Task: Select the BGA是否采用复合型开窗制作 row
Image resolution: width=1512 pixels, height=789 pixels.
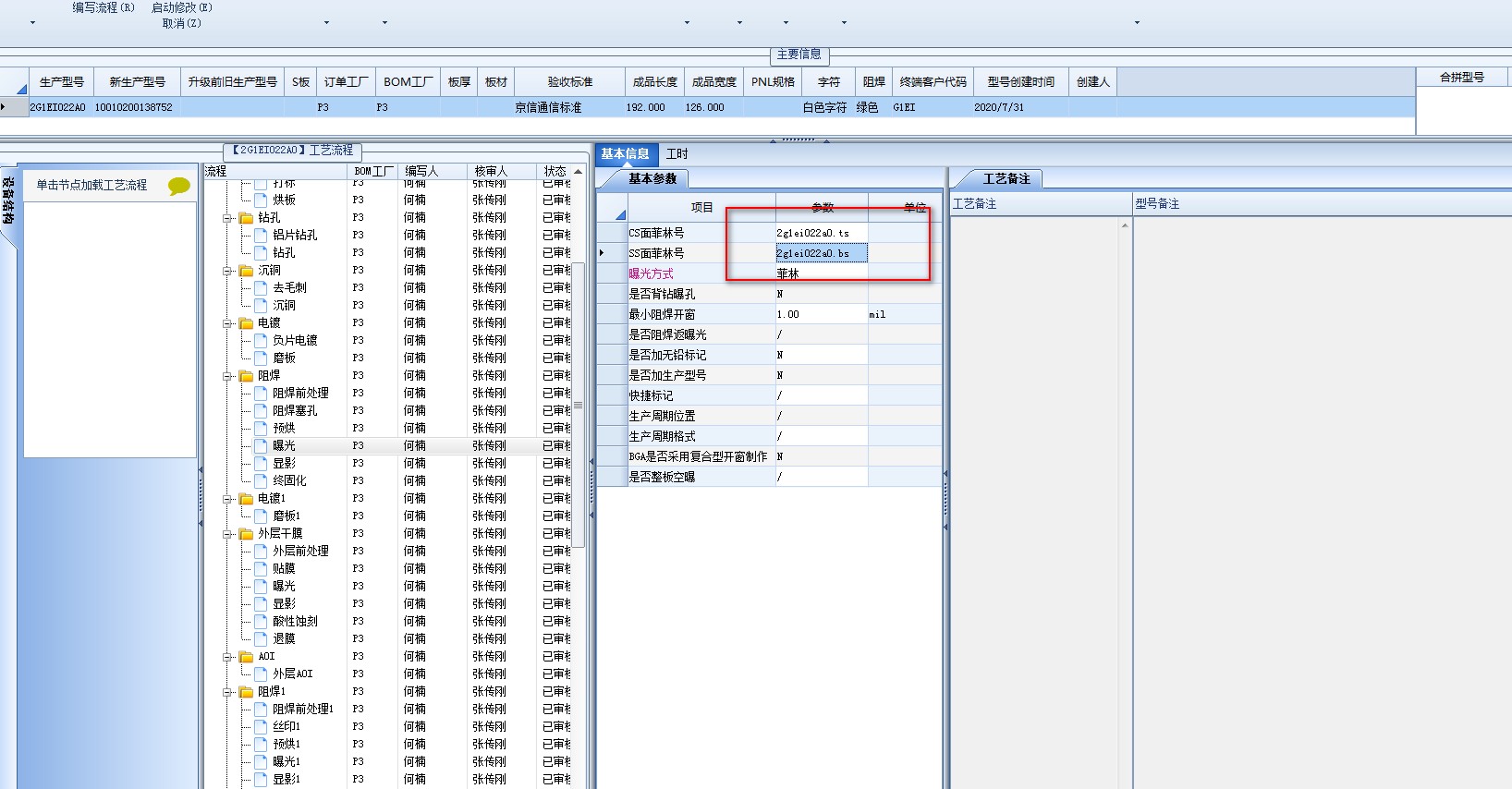Action: (770, 457)
